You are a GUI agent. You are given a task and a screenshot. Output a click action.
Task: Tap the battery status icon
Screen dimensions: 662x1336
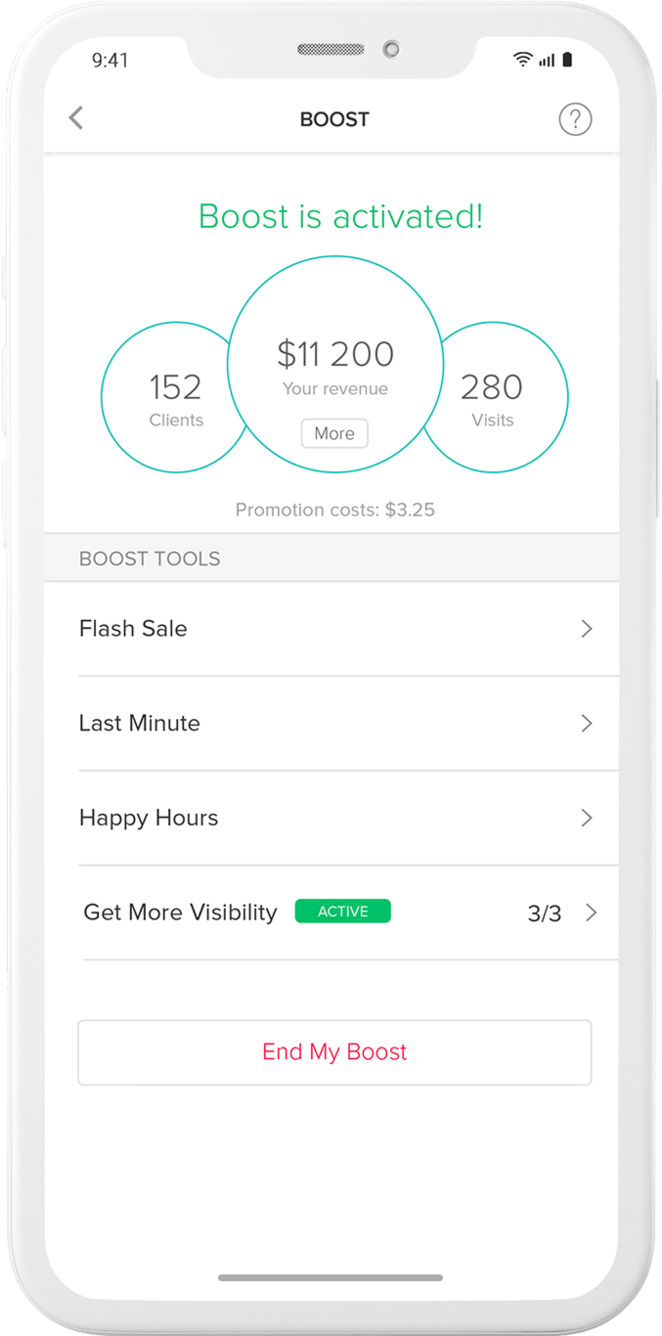(x=567, y=60)
